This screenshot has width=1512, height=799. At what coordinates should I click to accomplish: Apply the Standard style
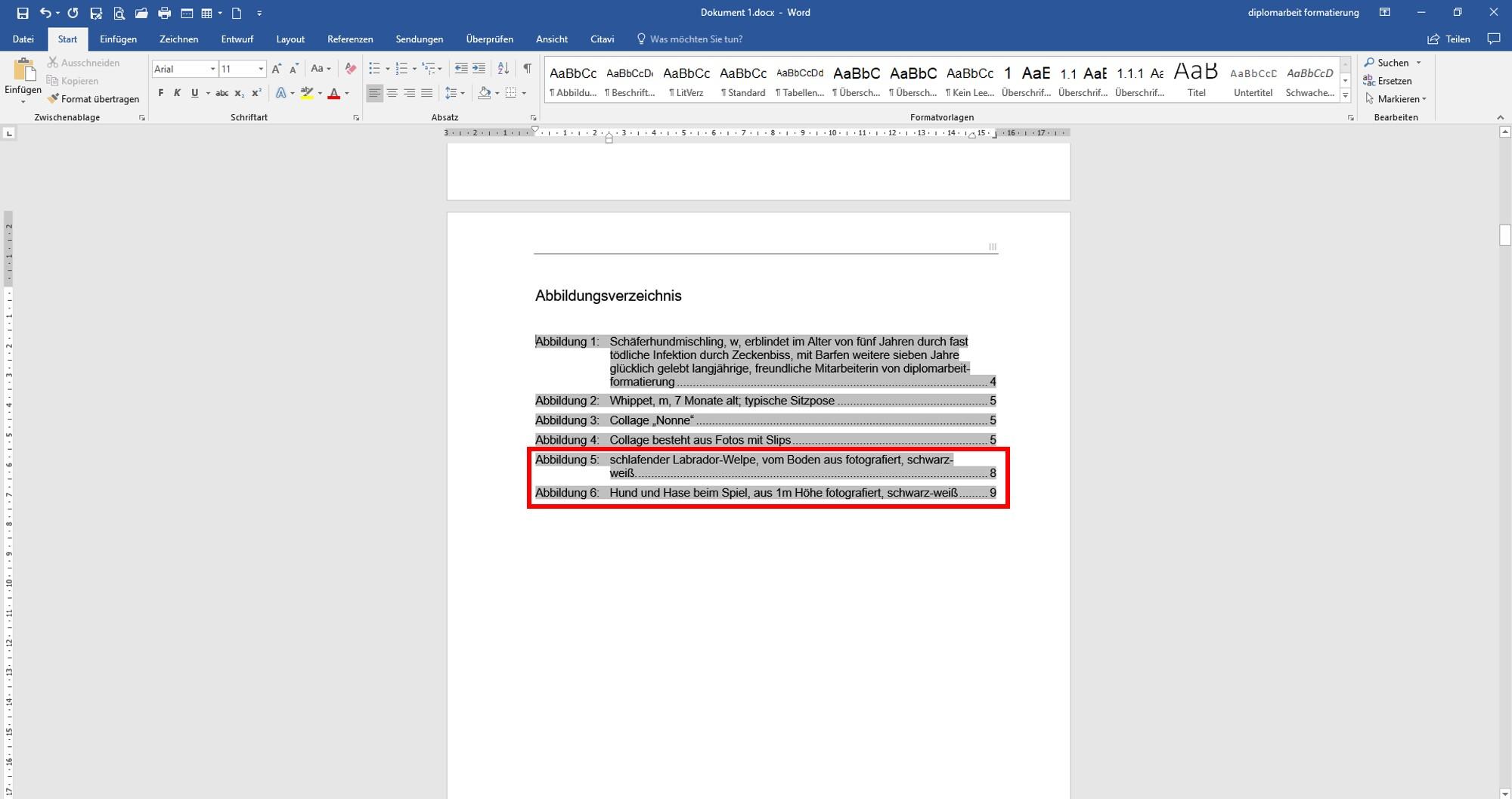743,80
